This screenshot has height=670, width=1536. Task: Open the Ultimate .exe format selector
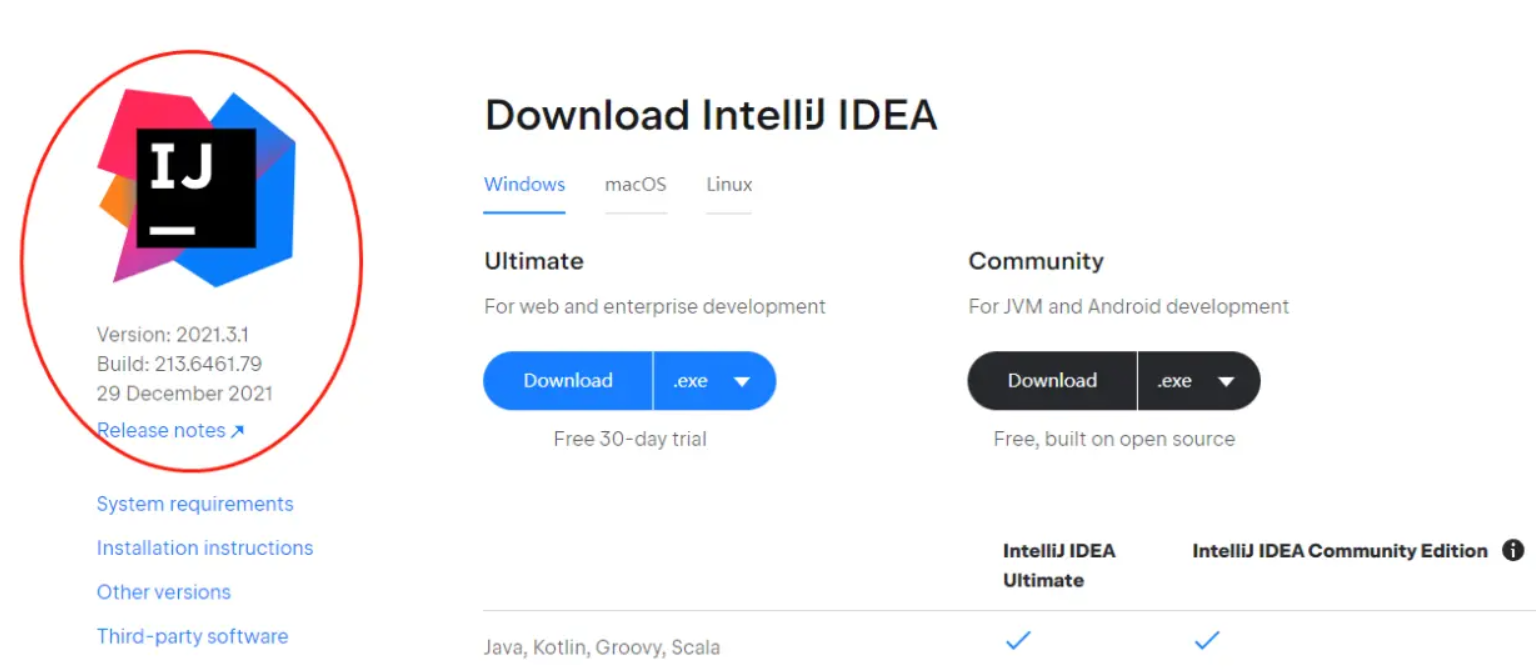pos(714,380)
